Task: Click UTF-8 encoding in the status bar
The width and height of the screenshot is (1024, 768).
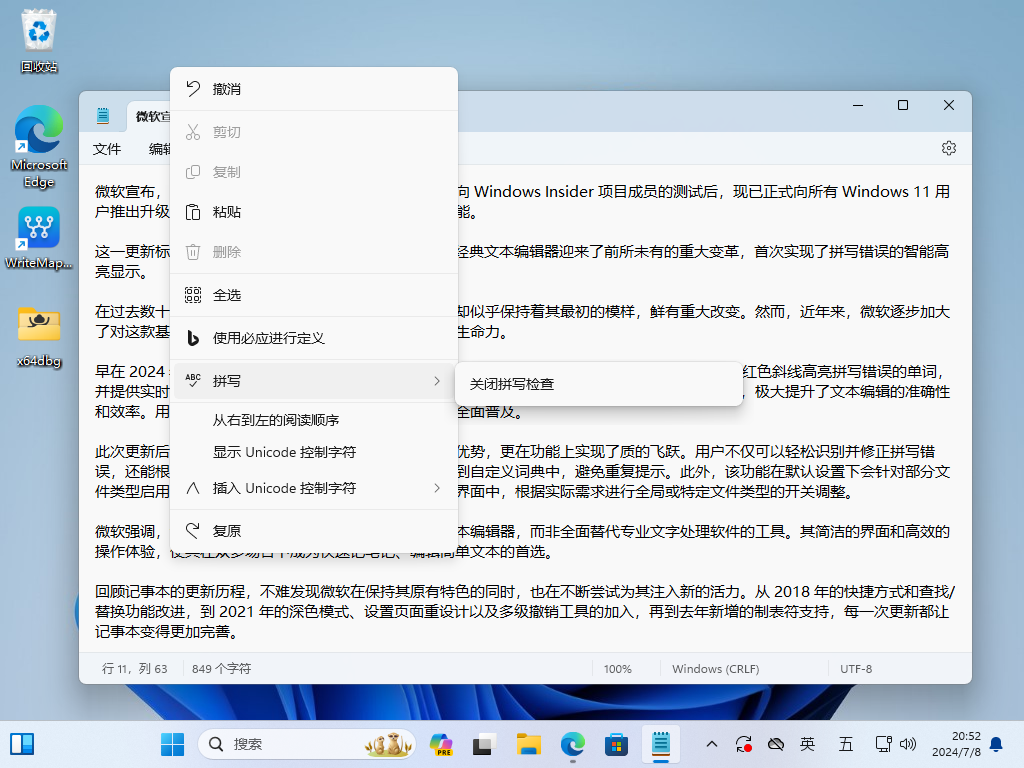Action: click(856, 668)
